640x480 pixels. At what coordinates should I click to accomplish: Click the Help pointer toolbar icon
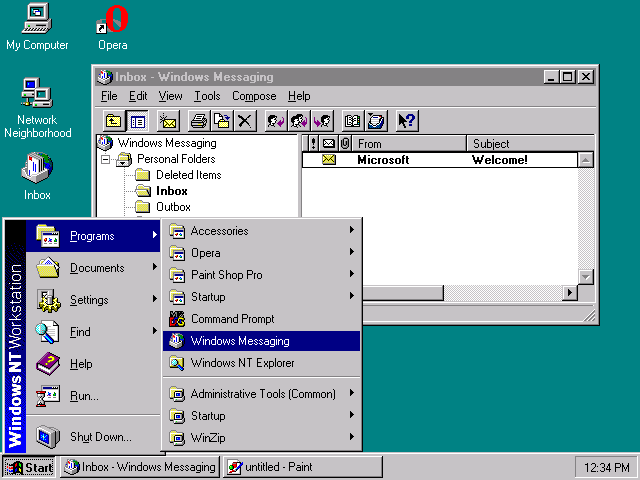(x=407, y=121)
